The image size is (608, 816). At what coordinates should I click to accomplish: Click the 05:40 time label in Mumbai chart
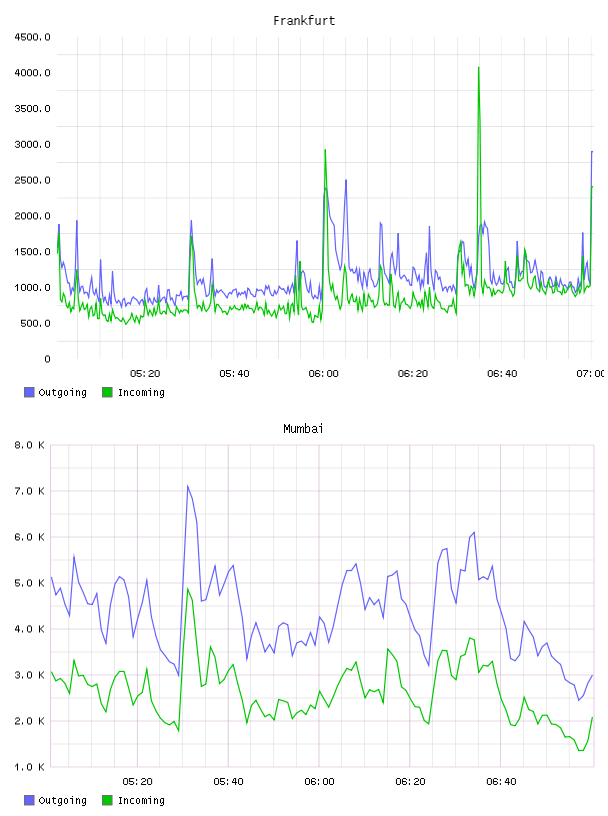228,782
